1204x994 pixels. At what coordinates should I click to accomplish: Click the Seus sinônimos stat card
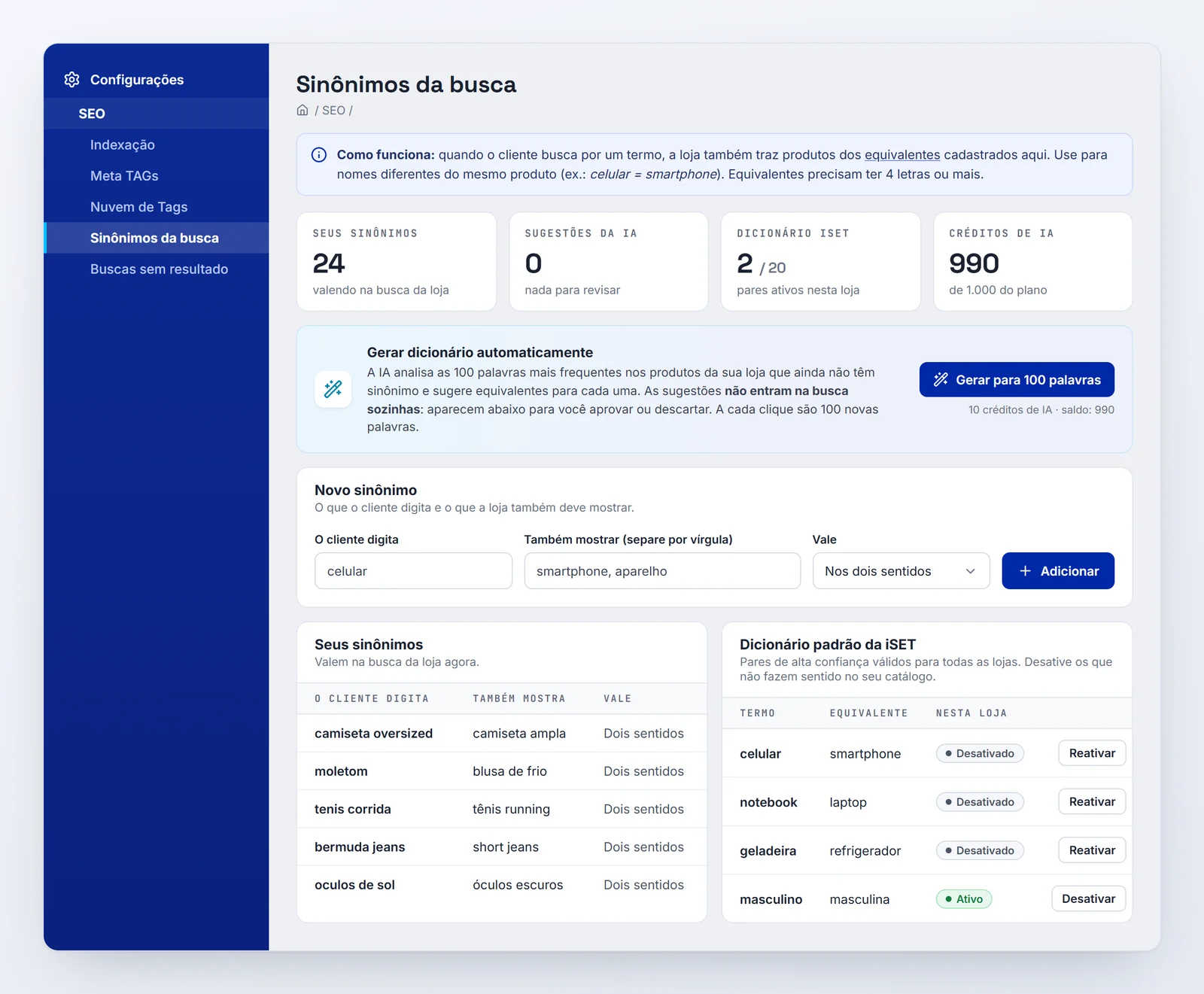point(397,262)
